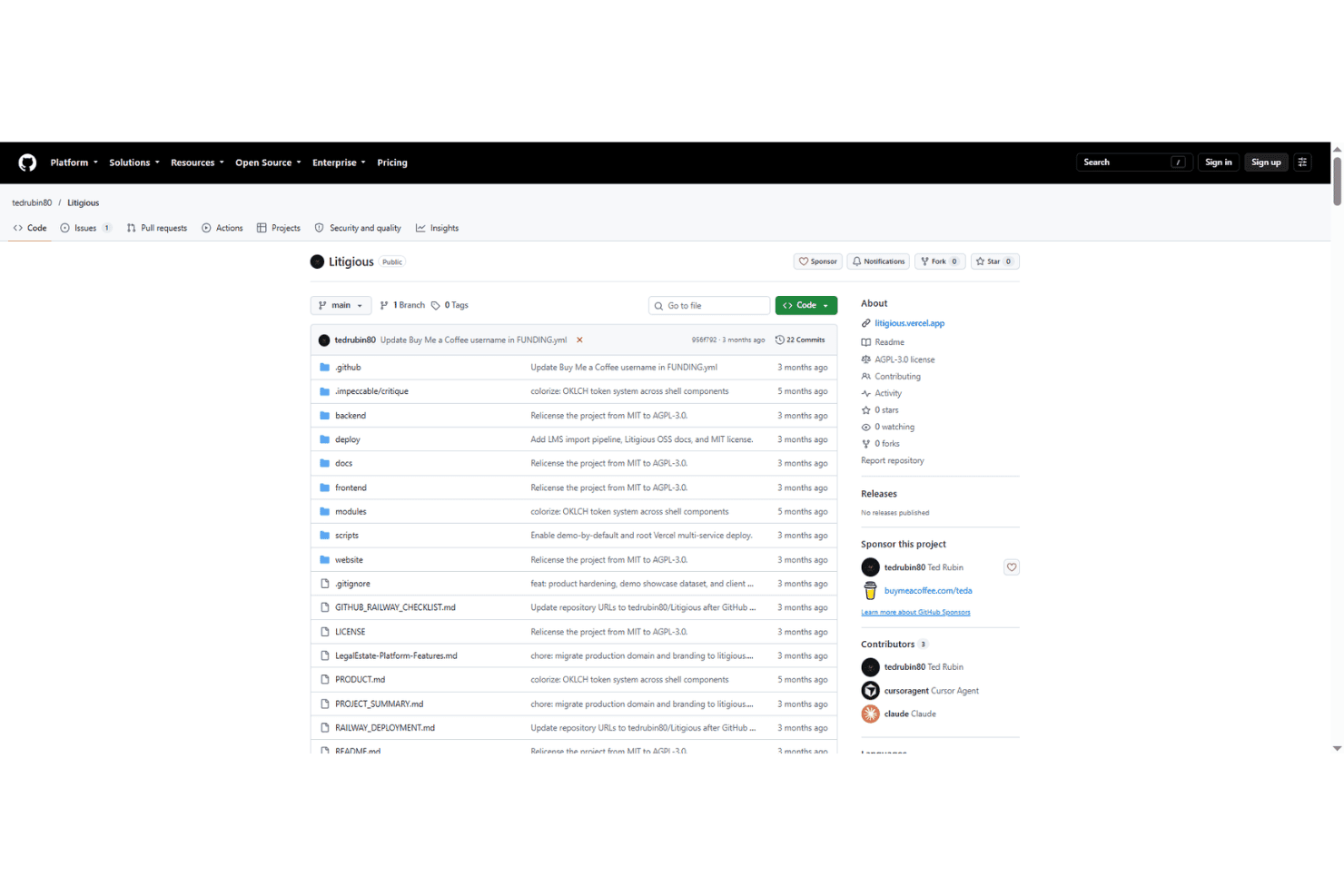The height and width of the screenshot is (896, 1344).
Task: Open 0 Tags link
Action: (x=450, y=306)
